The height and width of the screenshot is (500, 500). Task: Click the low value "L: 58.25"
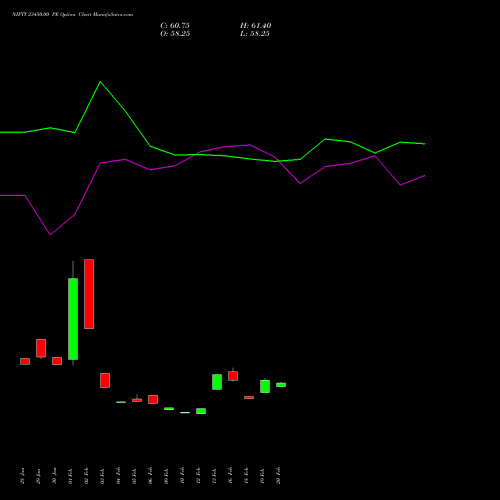tap(255, 34)
